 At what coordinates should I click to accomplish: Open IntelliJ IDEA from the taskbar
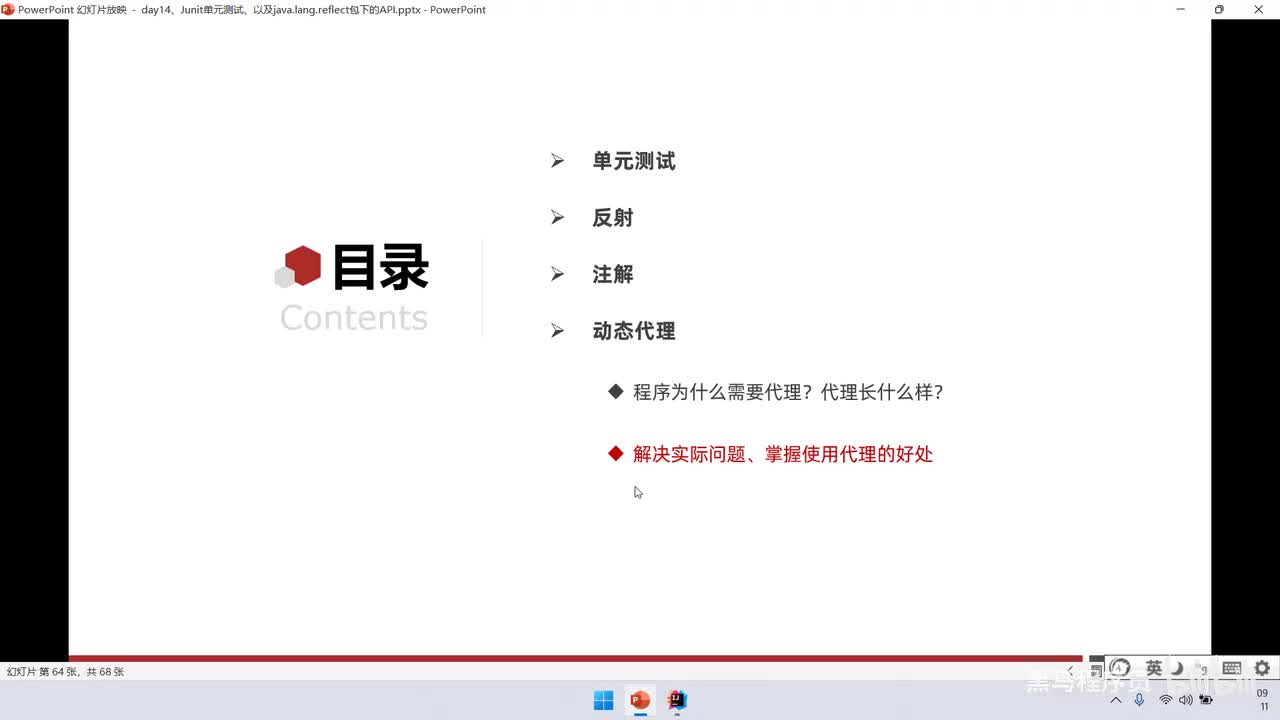click(677, 700)
